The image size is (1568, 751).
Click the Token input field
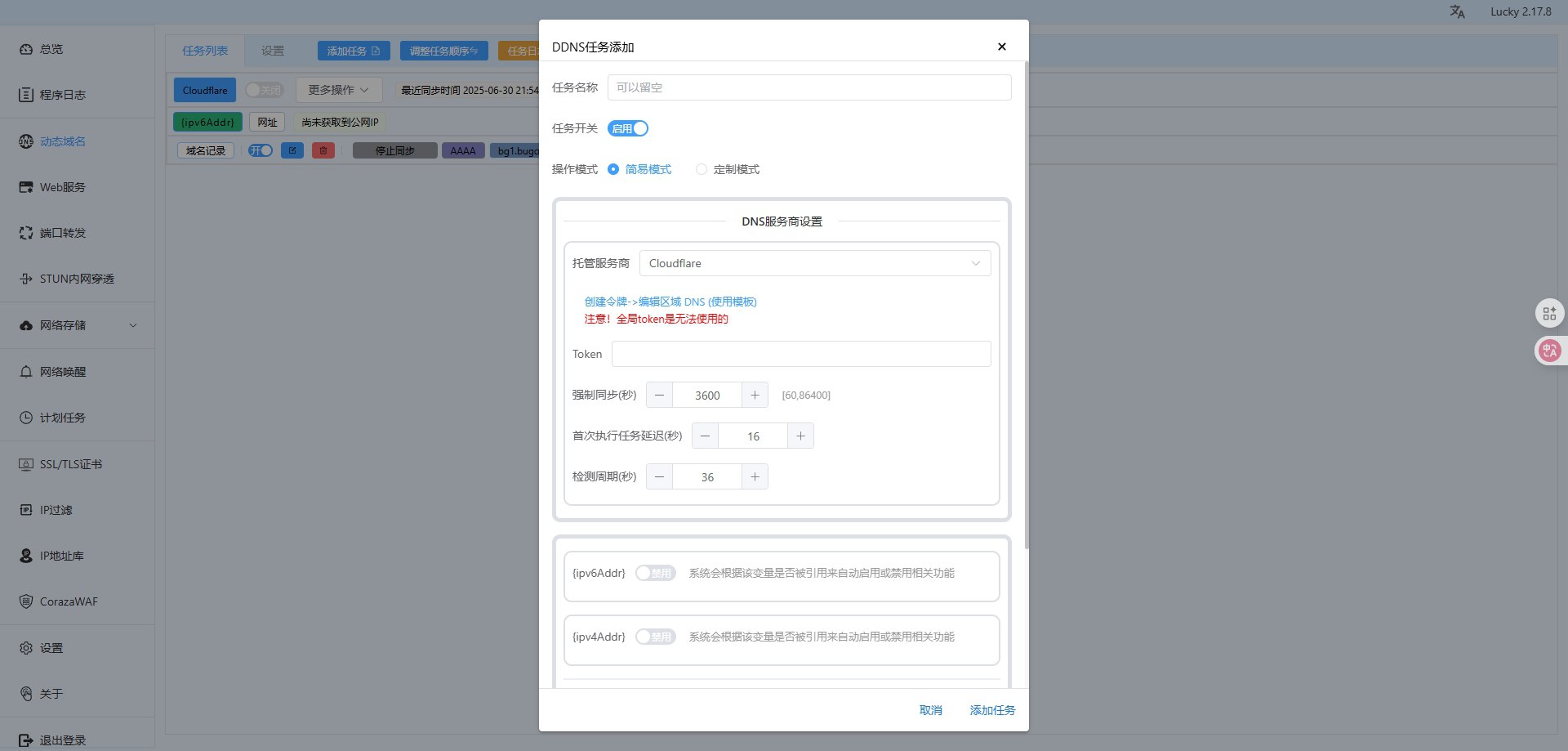click(800, 354)
